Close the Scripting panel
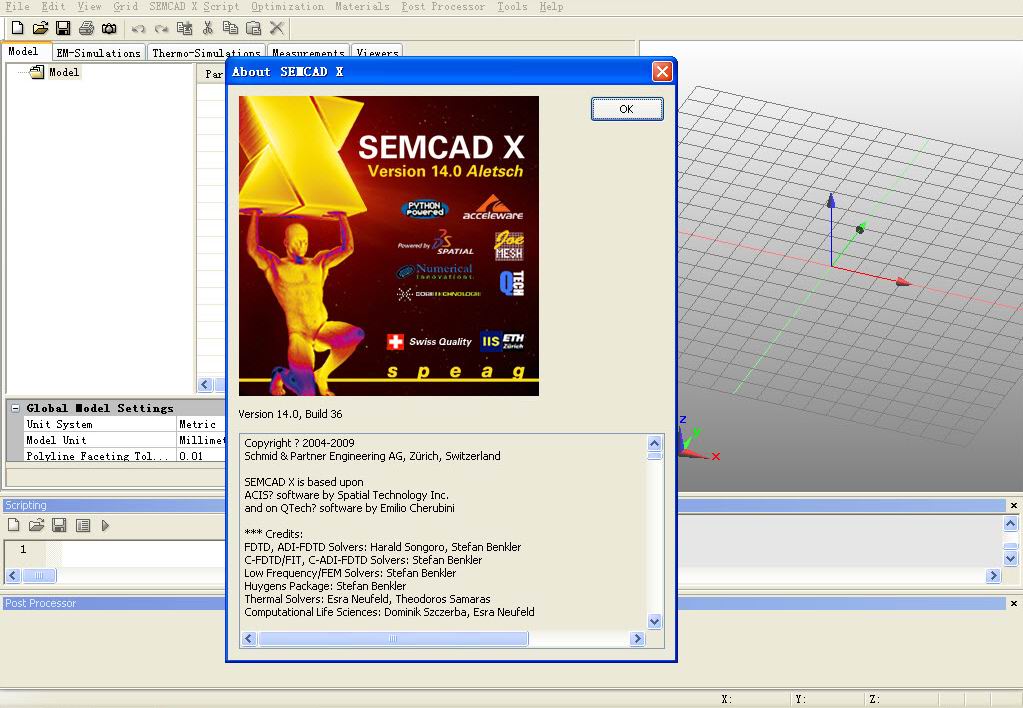 1014,506
